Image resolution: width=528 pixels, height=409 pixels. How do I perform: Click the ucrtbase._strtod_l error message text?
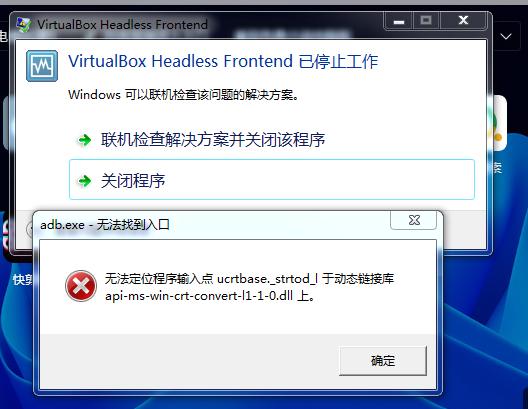pos(250,287)
